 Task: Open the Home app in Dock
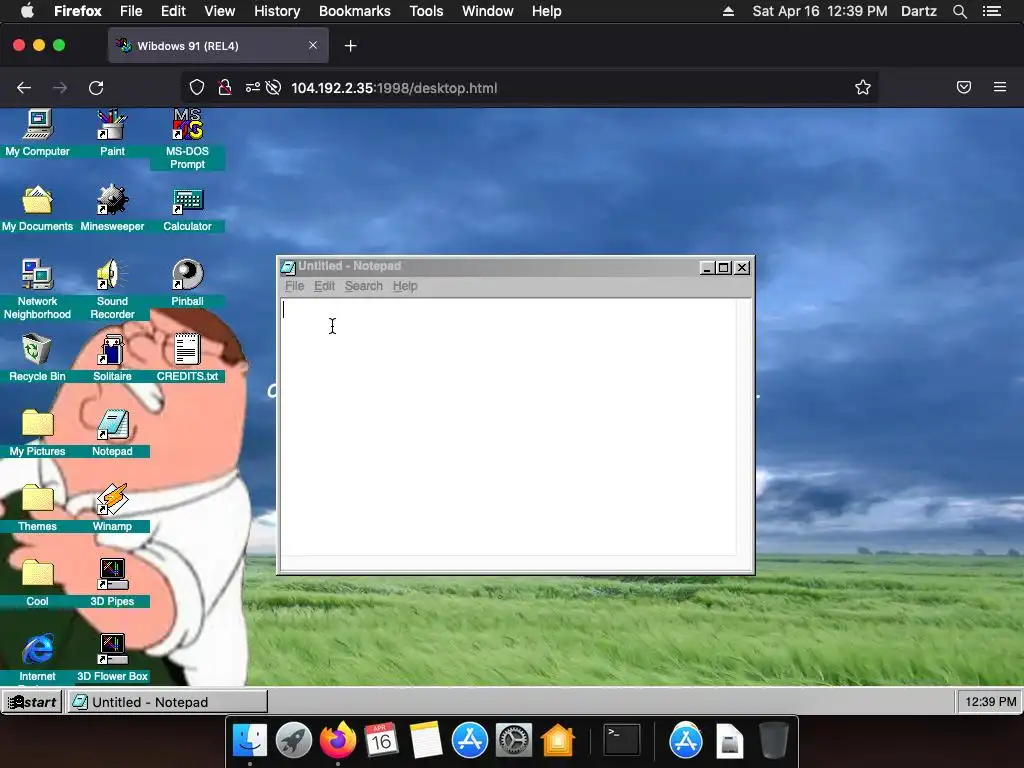557,741
